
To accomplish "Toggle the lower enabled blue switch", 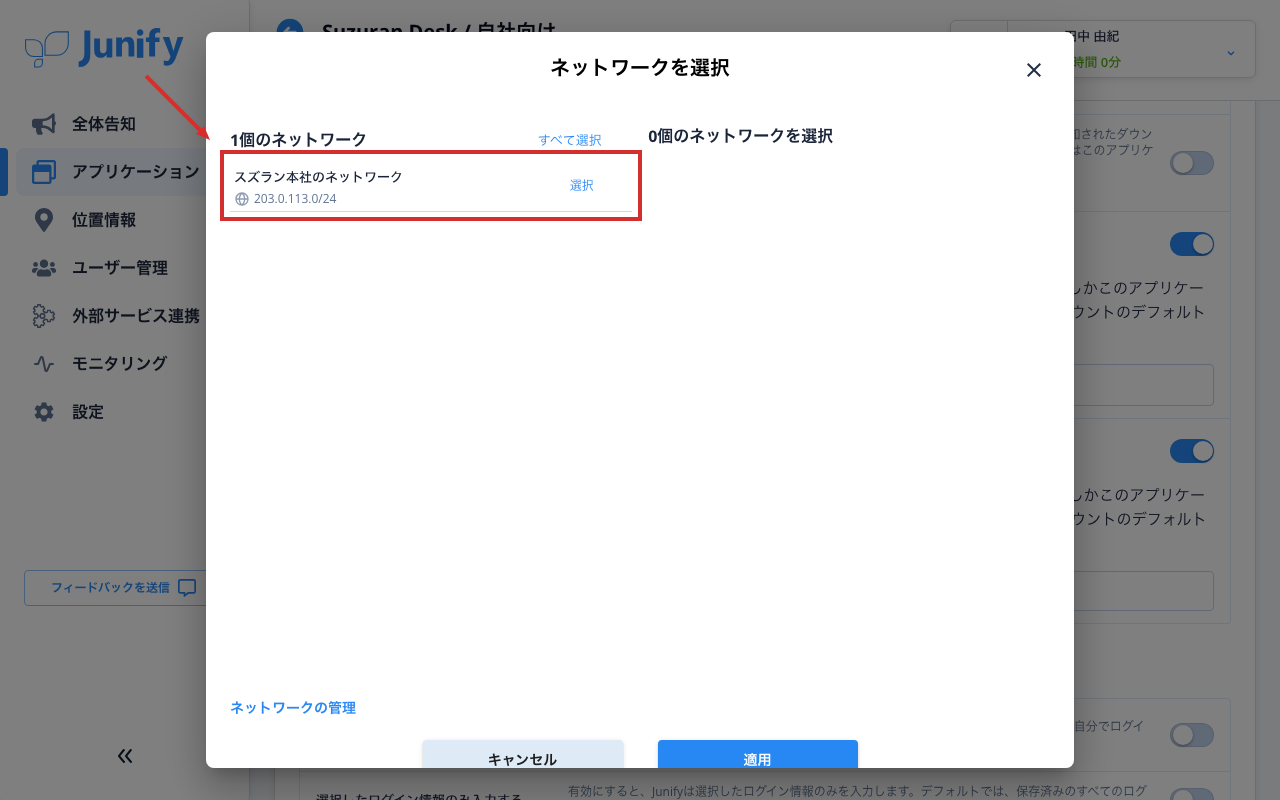I will pos(1192,451).
